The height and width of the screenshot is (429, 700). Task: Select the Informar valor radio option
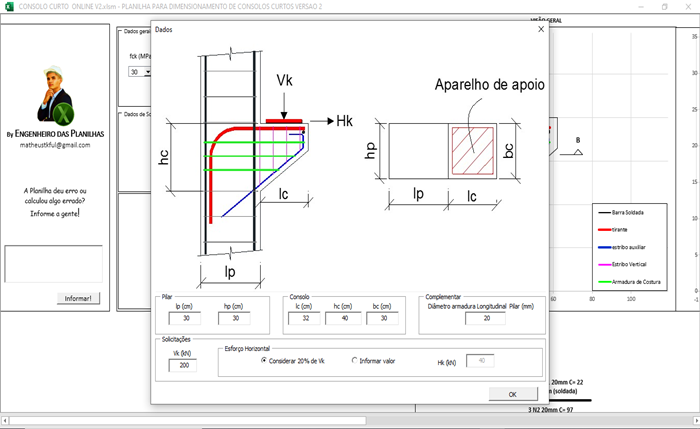[x=354, y=361]
